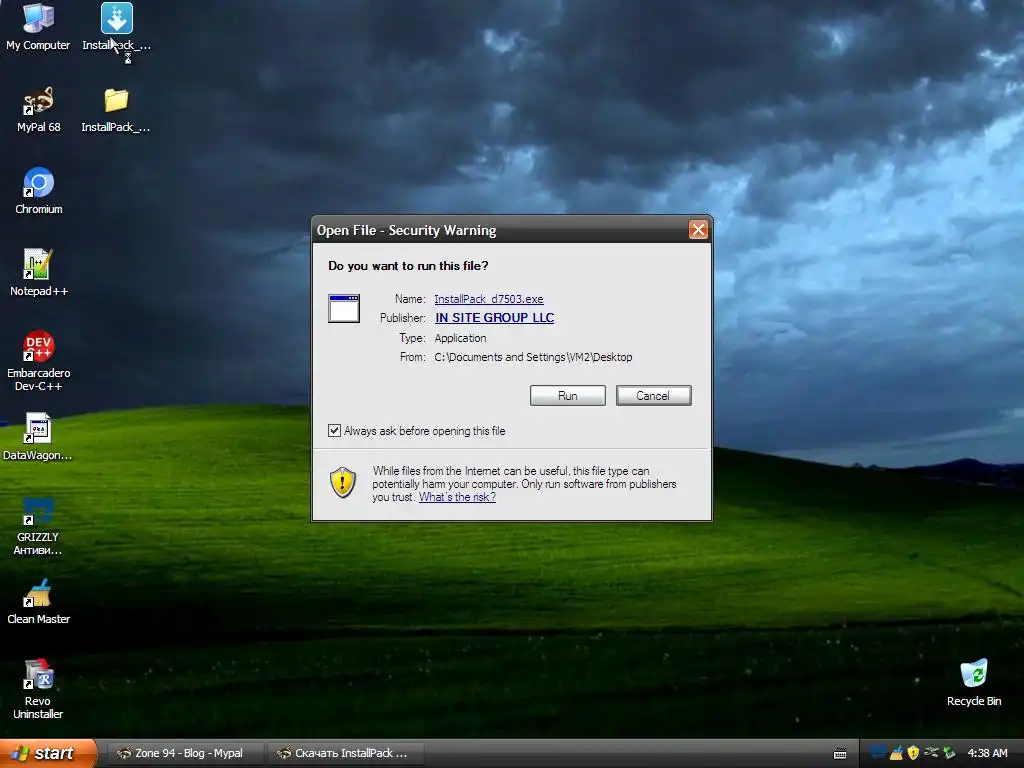Click the yellow security shield tray icon
Screen dimensions: 1024x768
pyautogui.click(x=913, y=753)
